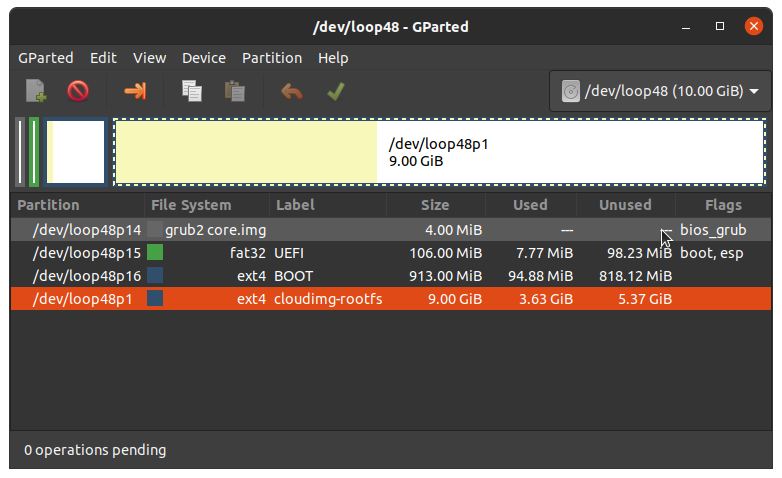The height and width of the screenshot is (478, 782).
Task: Click the Paste partition clipboard icon
Action: (234, 91)
